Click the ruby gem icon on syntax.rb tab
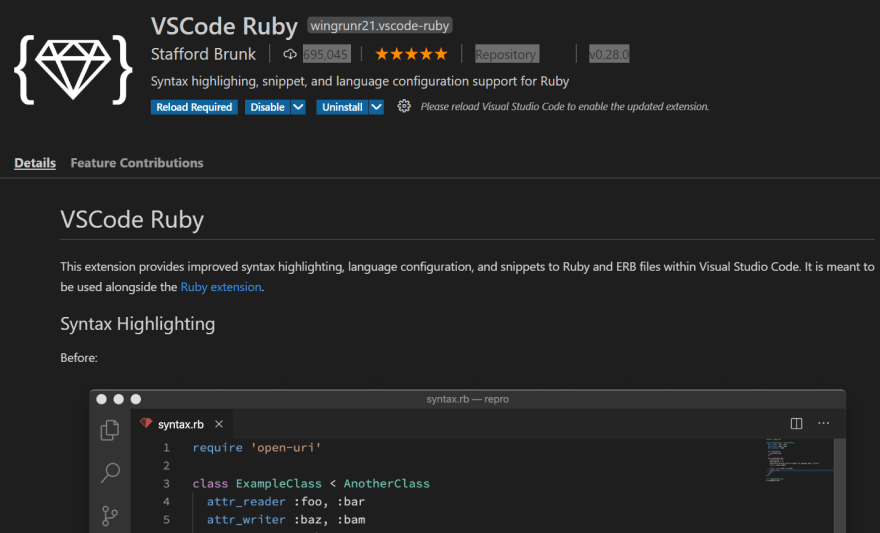This screenshot has height=533, width=880. click(146, 423)
